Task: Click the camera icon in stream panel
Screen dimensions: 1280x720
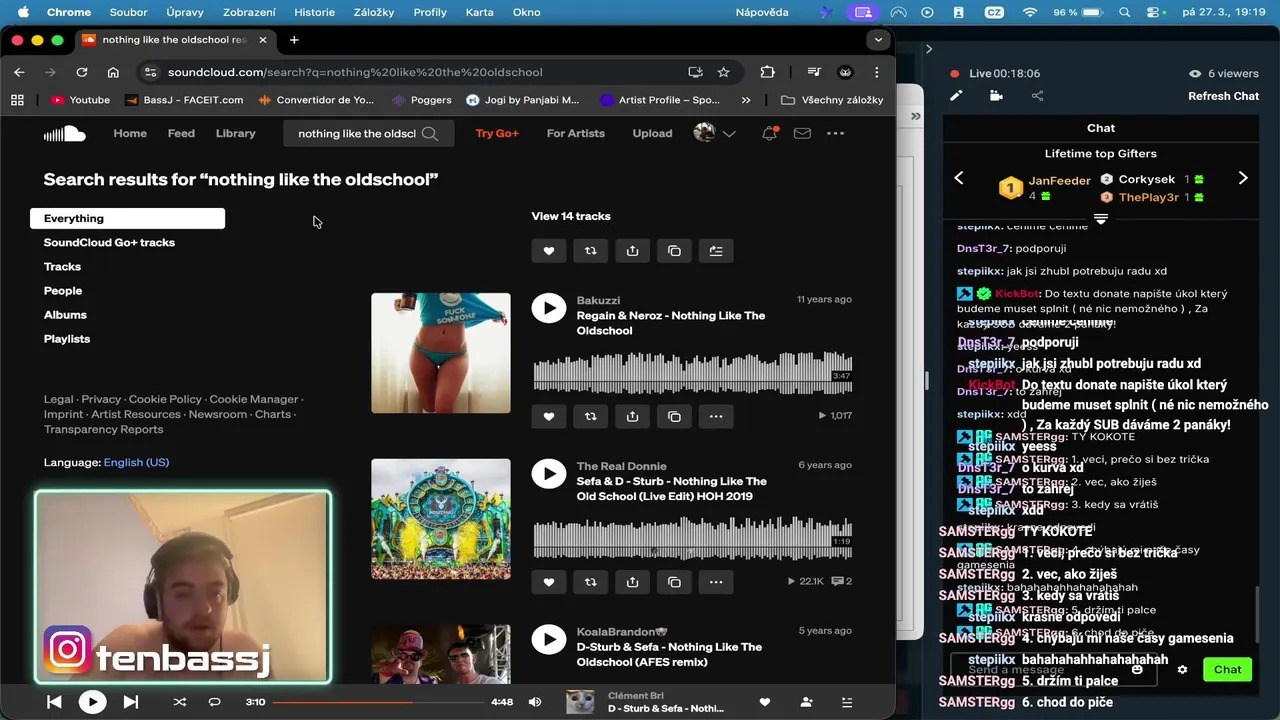Action: point(996,96)
